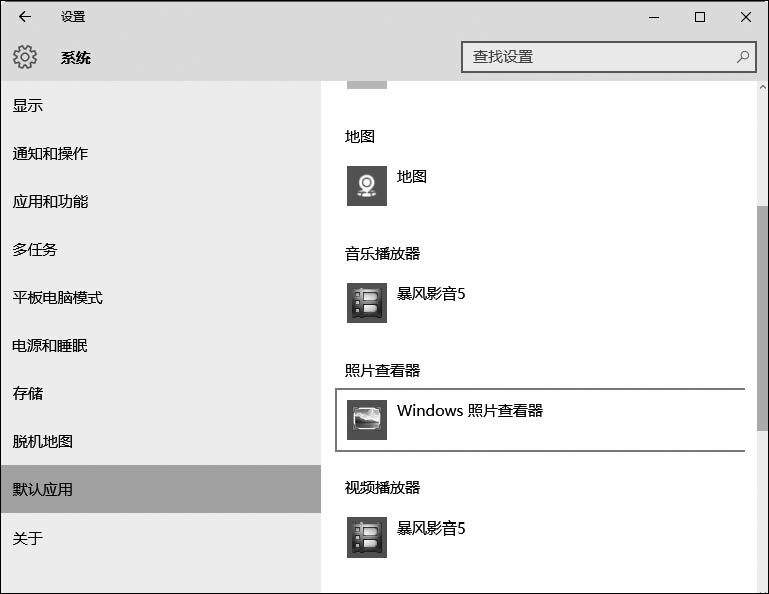
Task: Maximize the 设置 window
Action: pos(700,17)
